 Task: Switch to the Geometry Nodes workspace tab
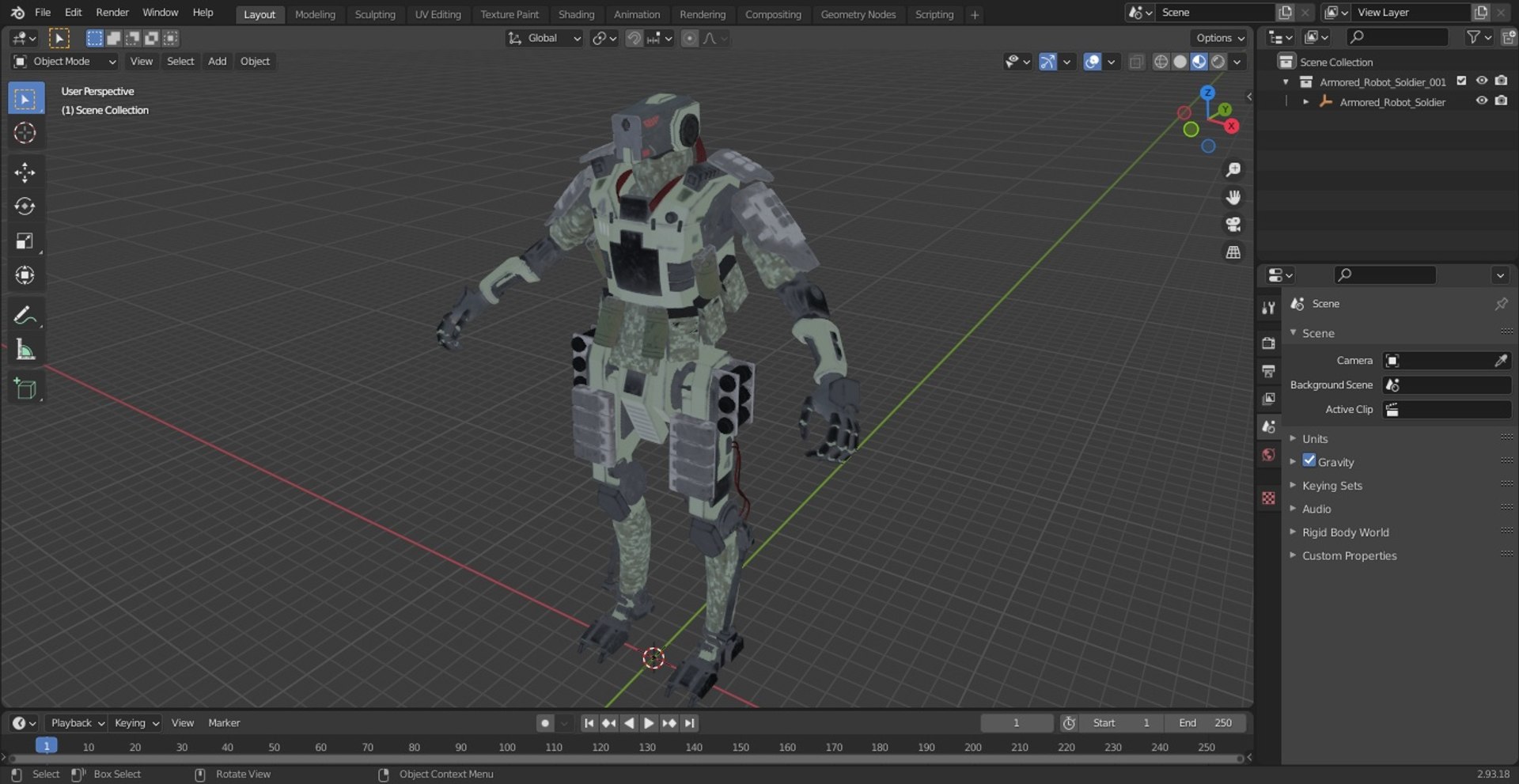click(858, 14)
